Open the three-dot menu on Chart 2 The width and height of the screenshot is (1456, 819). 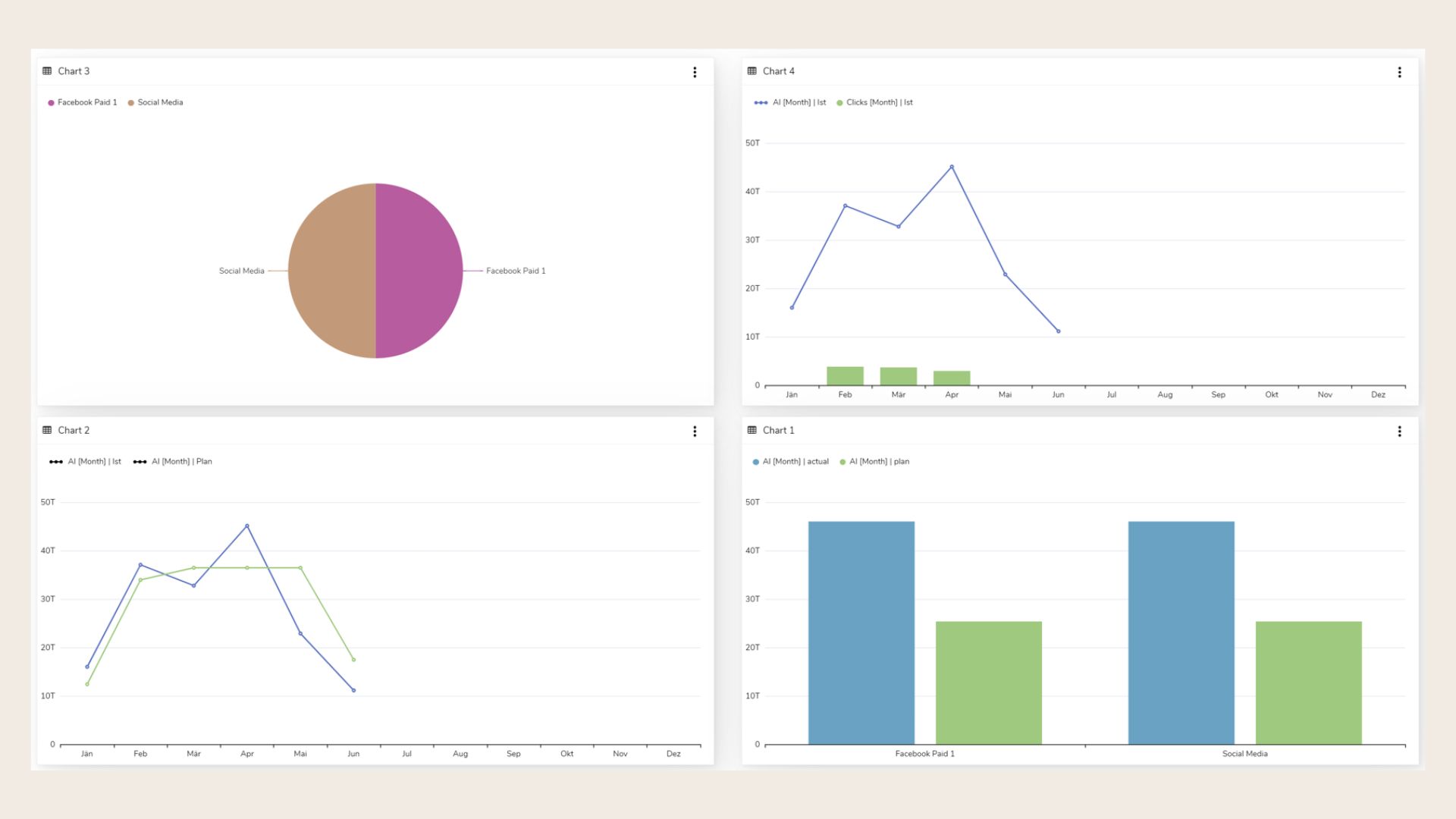pos(695,431)
